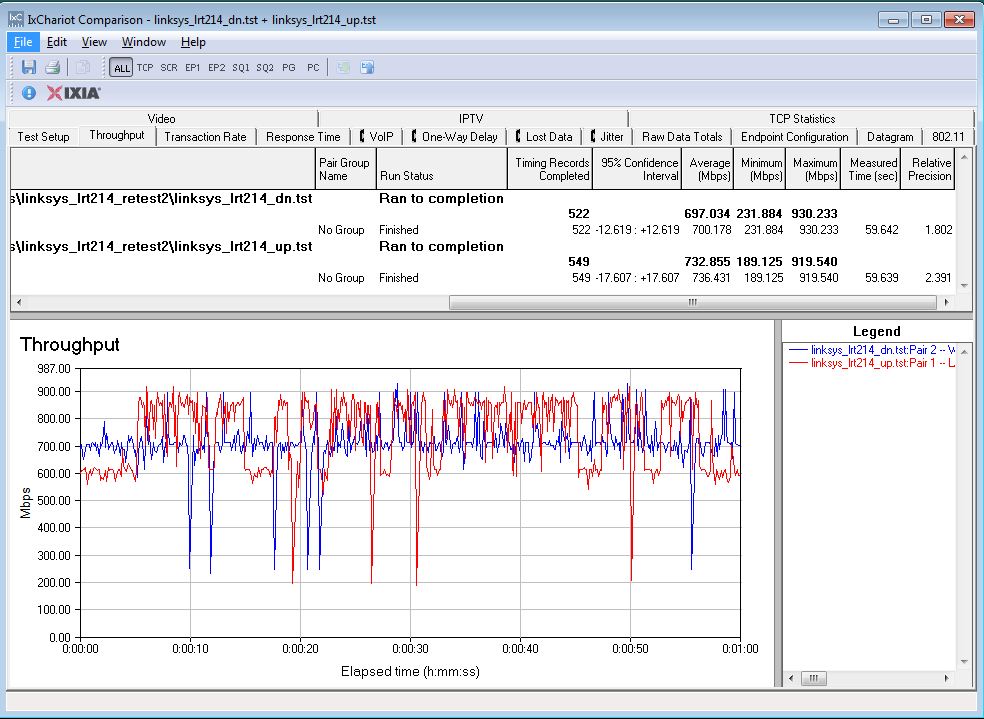Click the results table scroll down arrow
This screenshot has width=984, height=719.
tap(965, 285)
